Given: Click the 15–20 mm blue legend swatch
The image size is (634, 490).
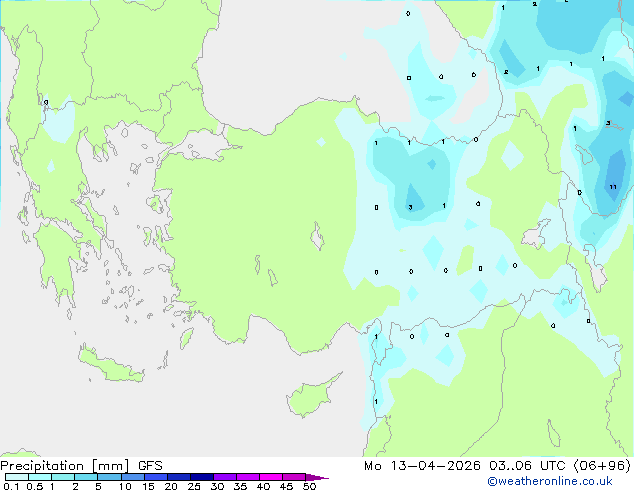Looking at the screenshot, I should coord(156,477).
